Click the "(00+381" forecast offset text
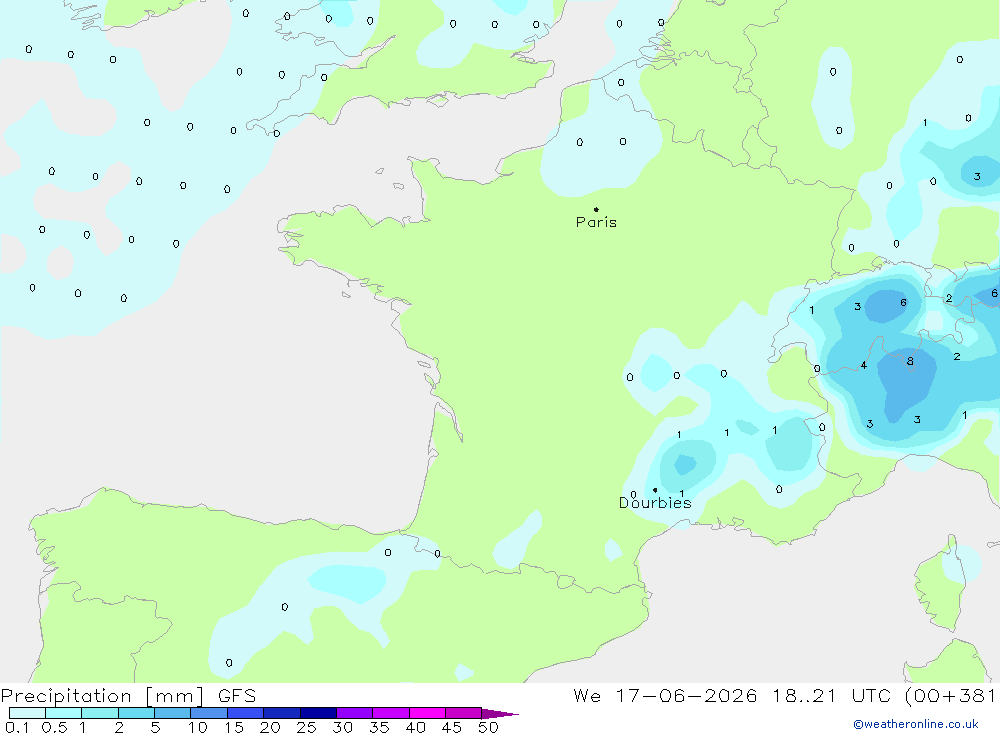The image size is (1000, 733). pos(950,696)
